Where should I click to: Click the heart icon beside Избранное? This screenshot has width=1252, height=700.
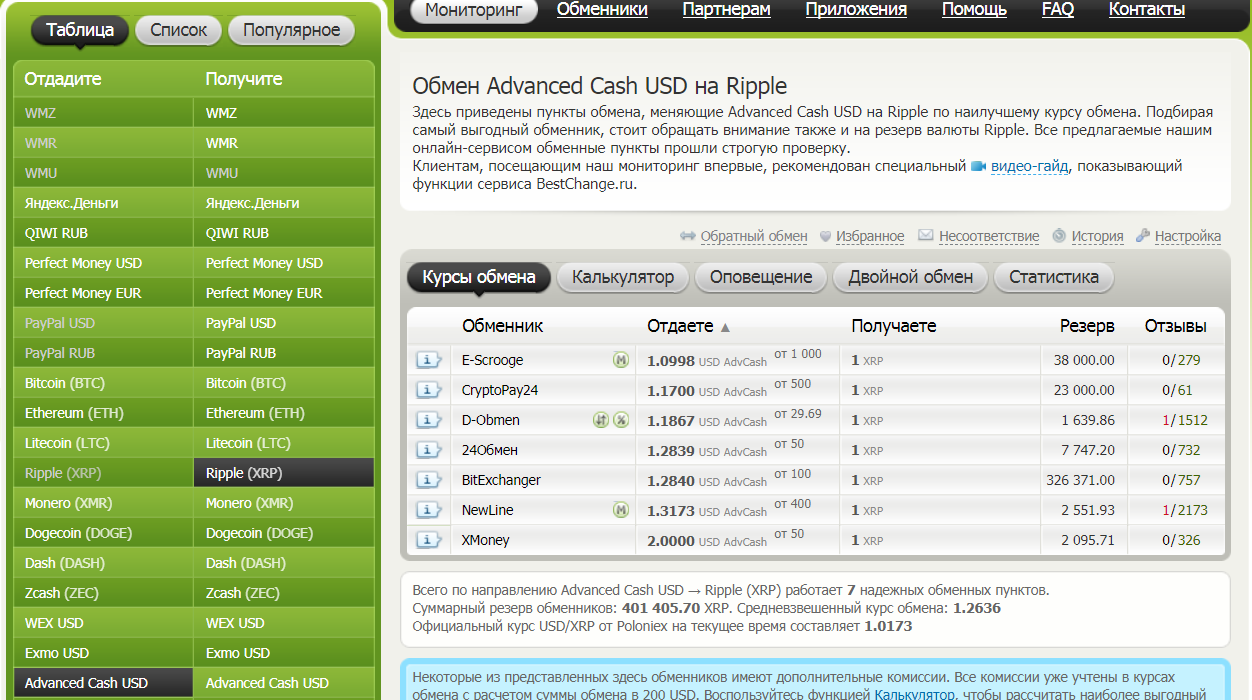pos(825,236)
